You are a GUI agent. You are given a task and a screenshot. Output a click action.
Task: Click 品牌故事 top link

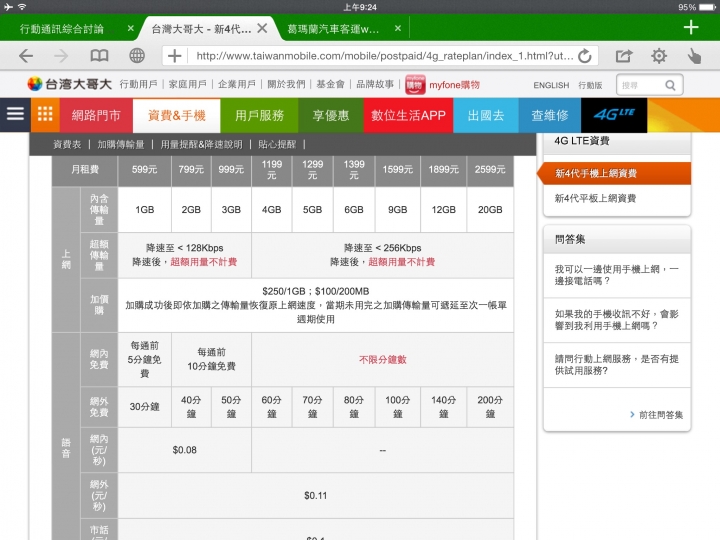coord(375,84)
